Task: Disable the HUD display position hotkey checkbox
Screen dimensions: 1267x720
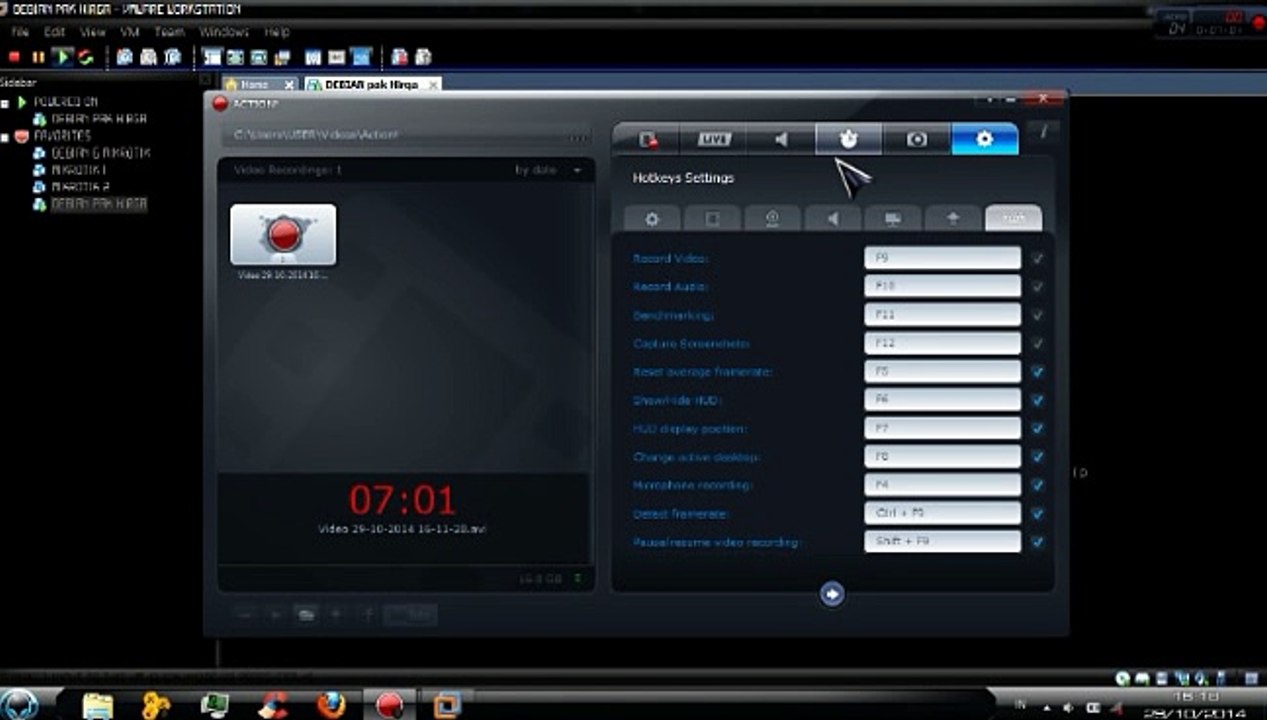Action: (x=1038, y=428)
